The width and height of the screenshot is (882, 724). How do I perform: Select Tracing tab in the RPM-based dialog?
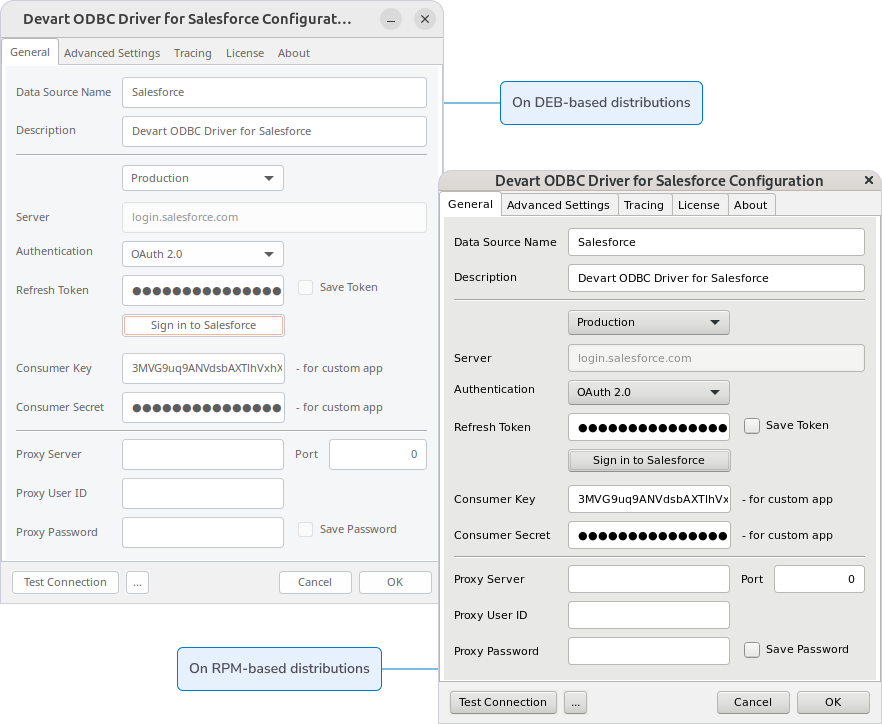tap(643, 205)
